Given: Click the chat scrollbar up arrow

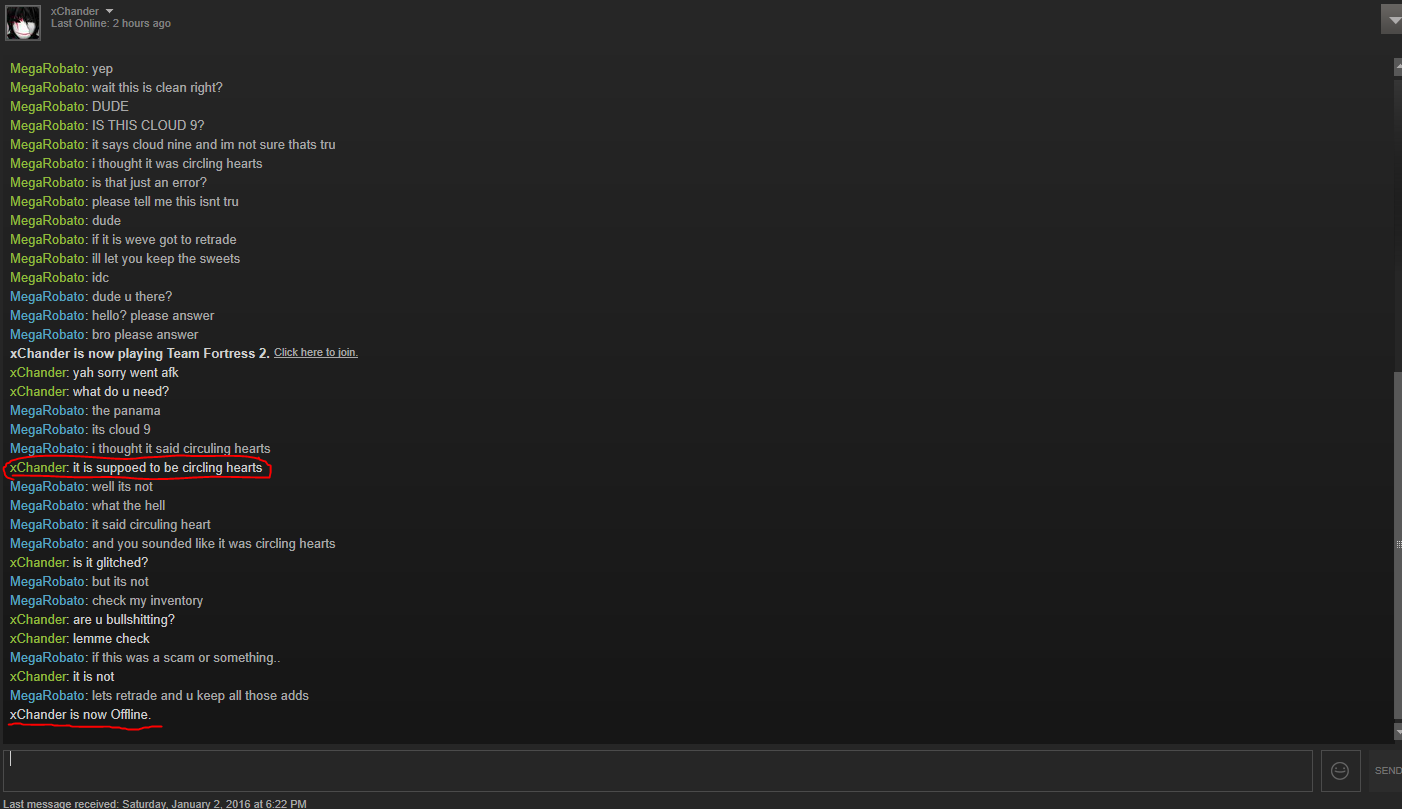Looking at the screenshot, I should 1397,67.
